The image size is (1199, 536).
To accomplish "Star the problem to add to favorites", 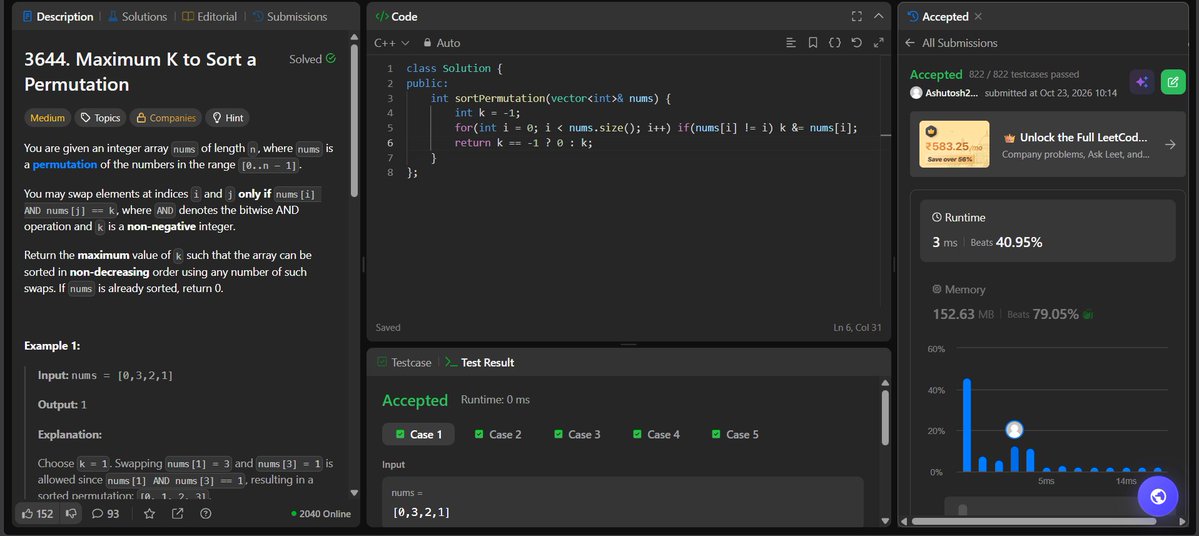I will 149,514.
